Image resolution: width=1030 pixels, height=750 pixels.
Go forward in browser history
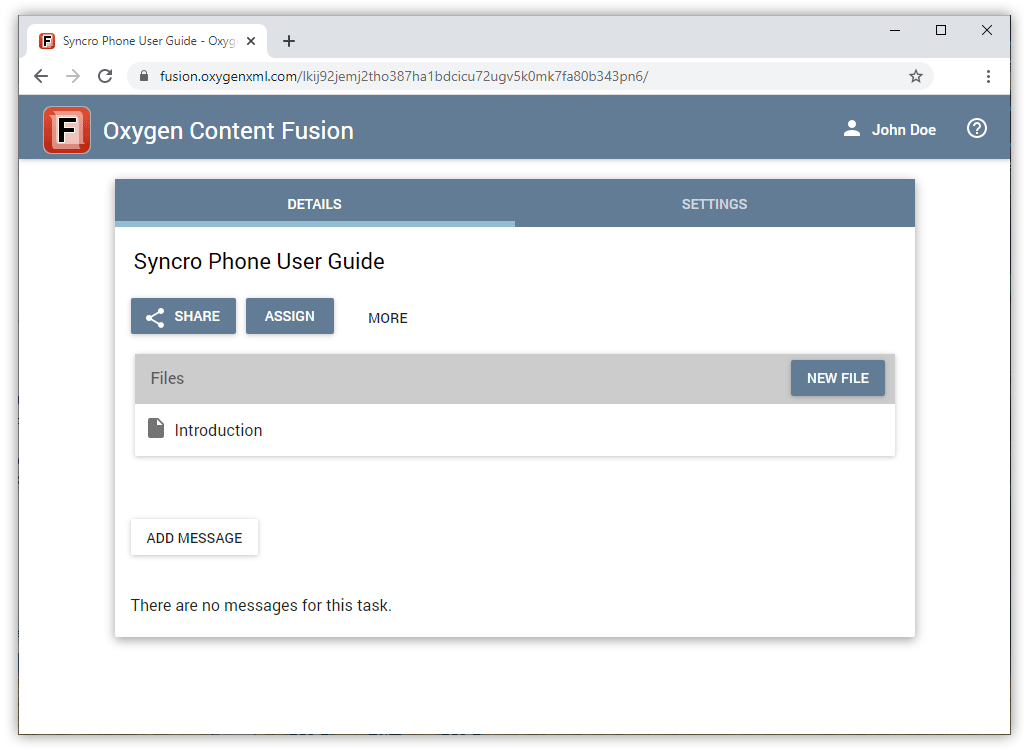(x=73, y=76)
